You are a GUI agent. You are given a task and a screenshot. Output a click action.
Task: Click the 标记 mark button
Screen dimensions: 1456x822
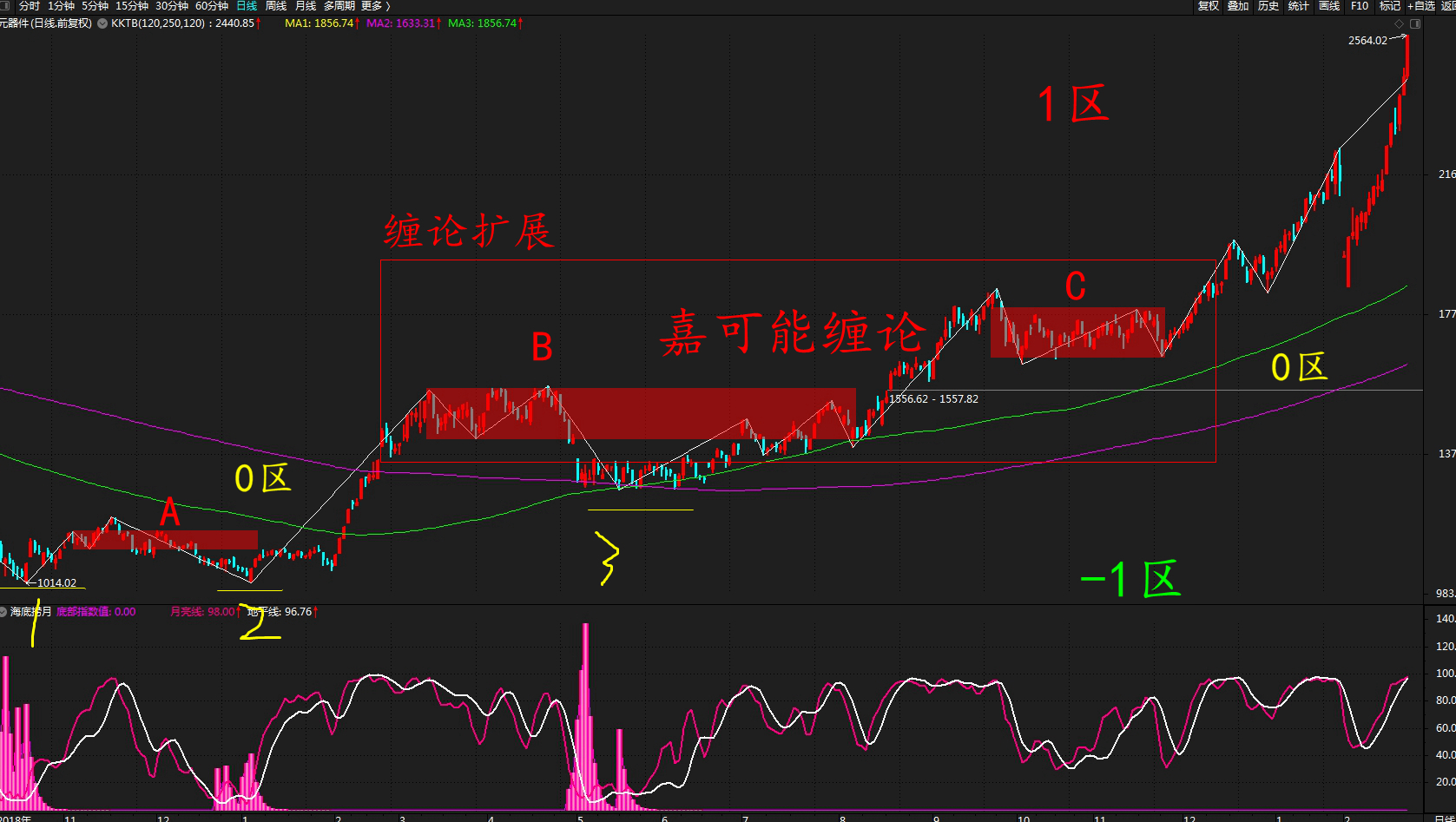pos(1390,6)
